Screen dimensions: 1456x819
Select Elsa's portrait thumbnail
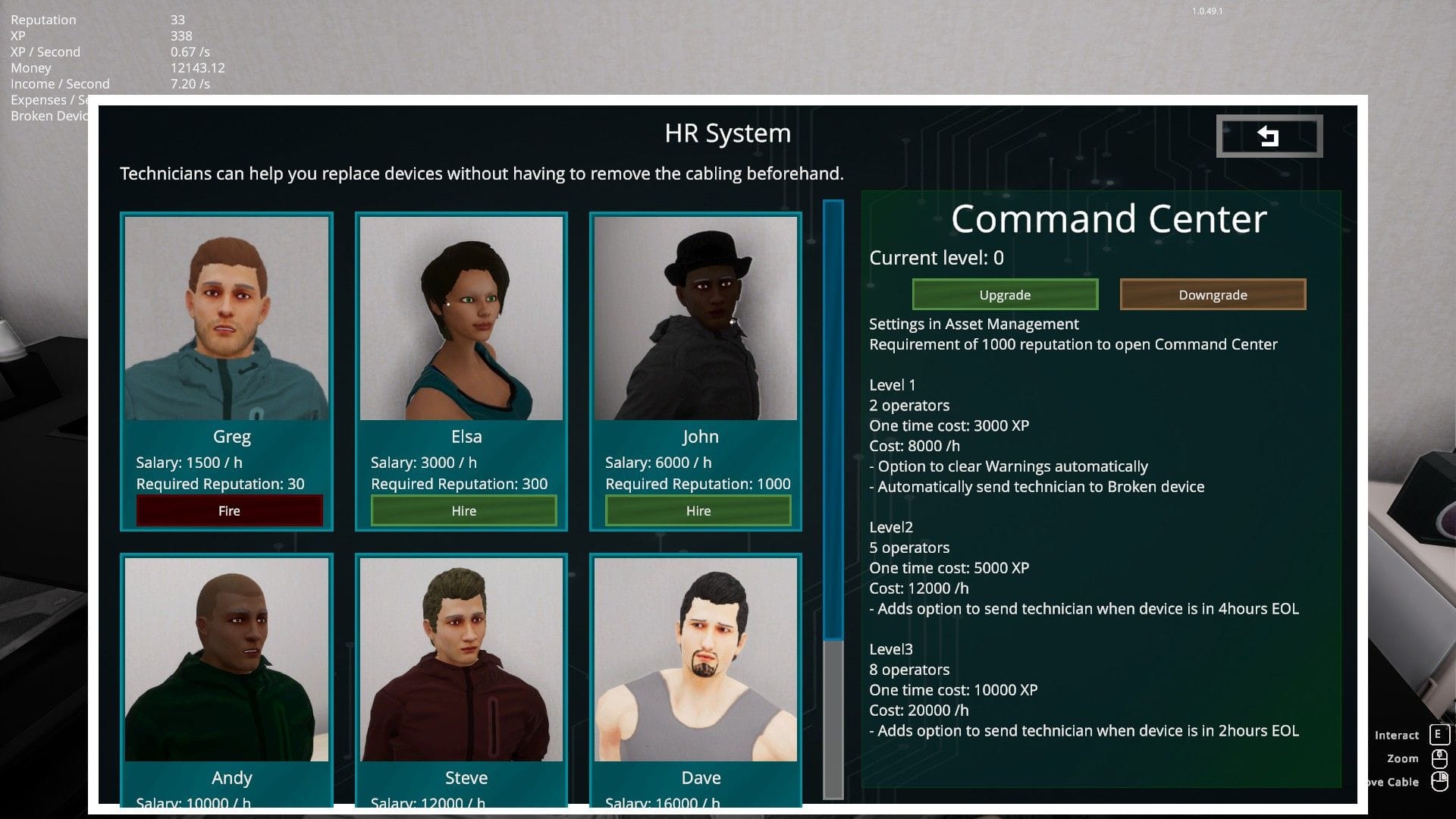[x=461, y=318]
